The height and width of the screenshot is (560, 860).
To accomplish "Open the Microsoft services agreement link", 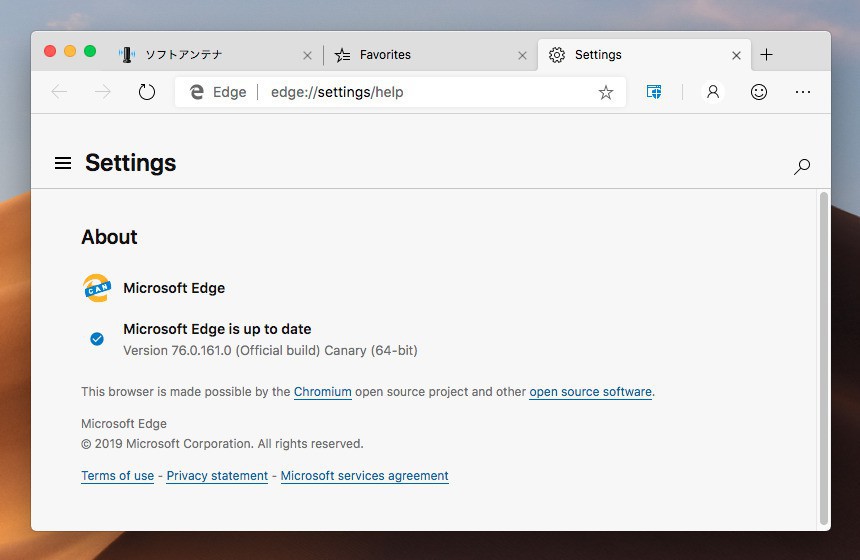I will coord(365,476).
